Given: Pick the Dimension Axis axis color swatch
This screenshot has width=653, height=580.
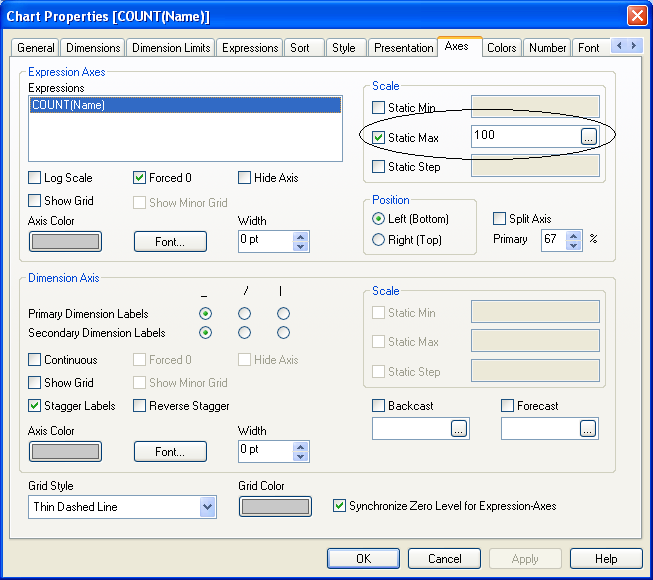Looking at the screenshot, I should tap(65, 452).
